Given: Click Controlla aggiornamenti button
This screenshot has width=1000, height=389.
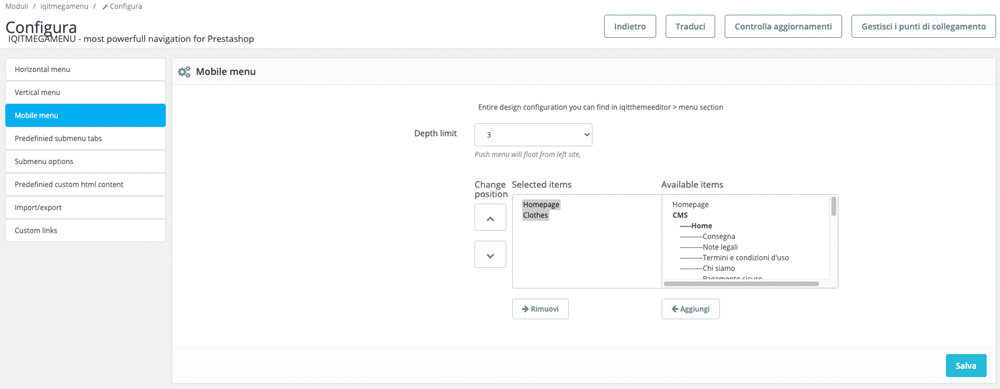Looking at the screenshot, I should [783, 27].
